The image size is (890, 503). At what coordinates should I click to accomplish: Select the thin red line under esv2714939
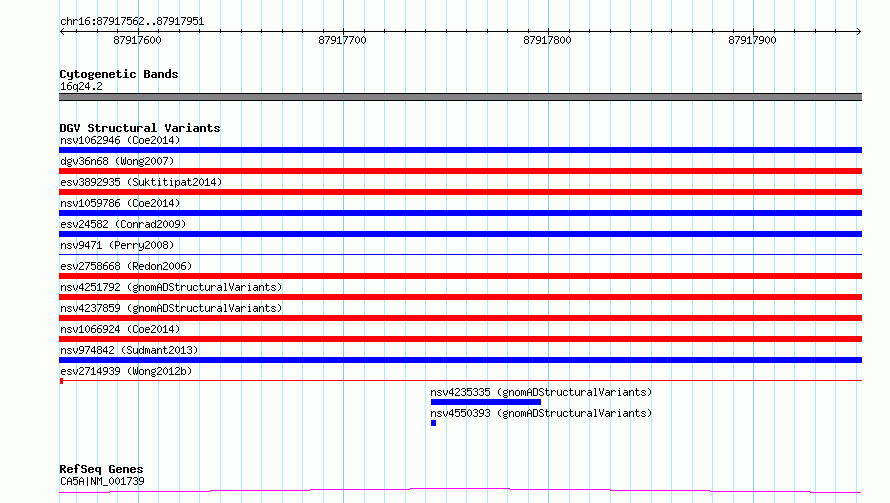460,380
